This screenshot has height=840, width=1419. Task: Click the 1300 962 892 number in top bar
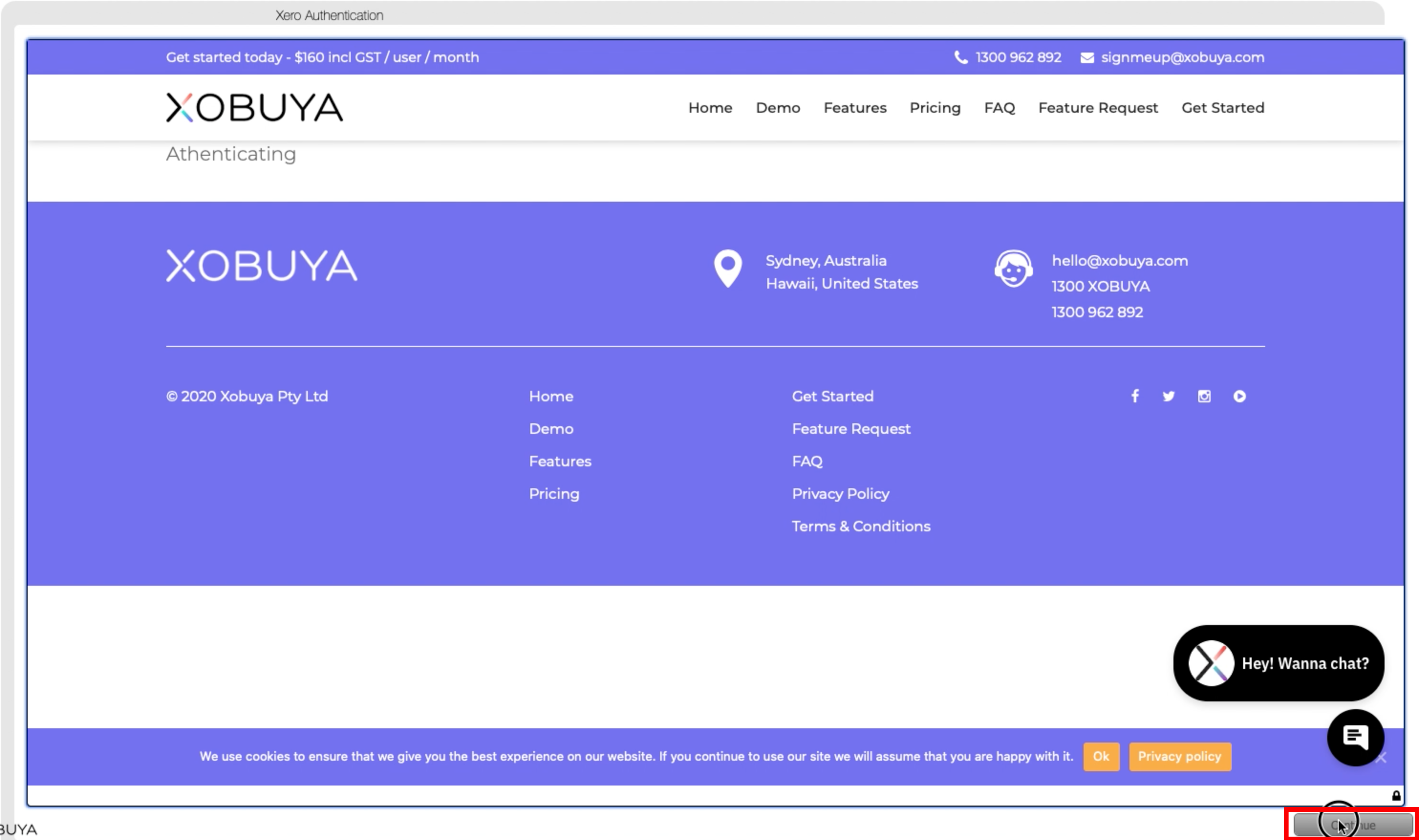(1018, 57)
